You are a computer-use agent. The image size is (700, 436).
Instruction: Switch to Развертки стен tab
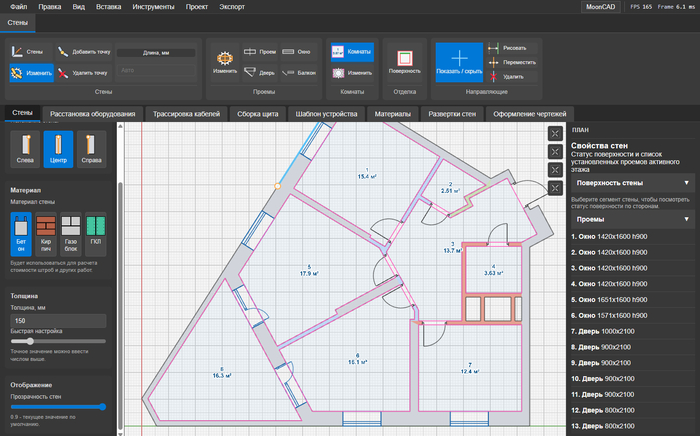452,114
